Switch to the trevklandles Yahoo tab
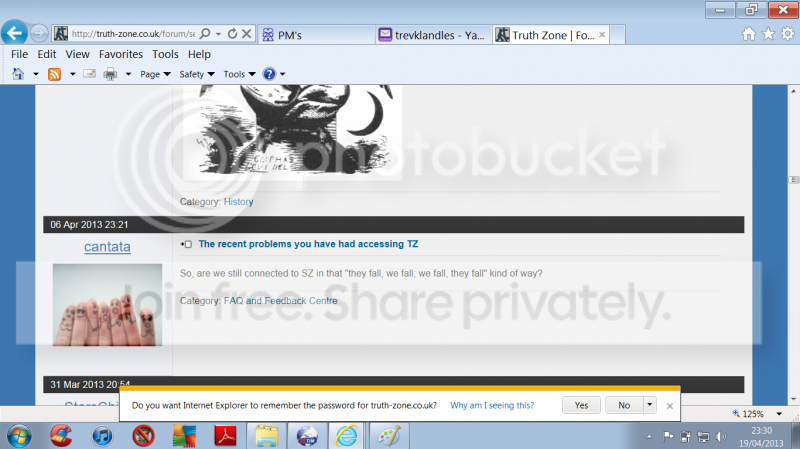 coord(434,35)
